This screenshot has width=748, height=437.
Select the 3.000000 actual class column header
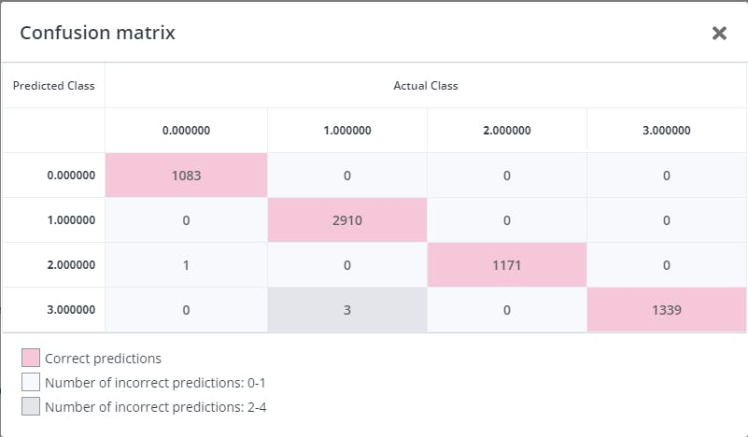(666, 130)
